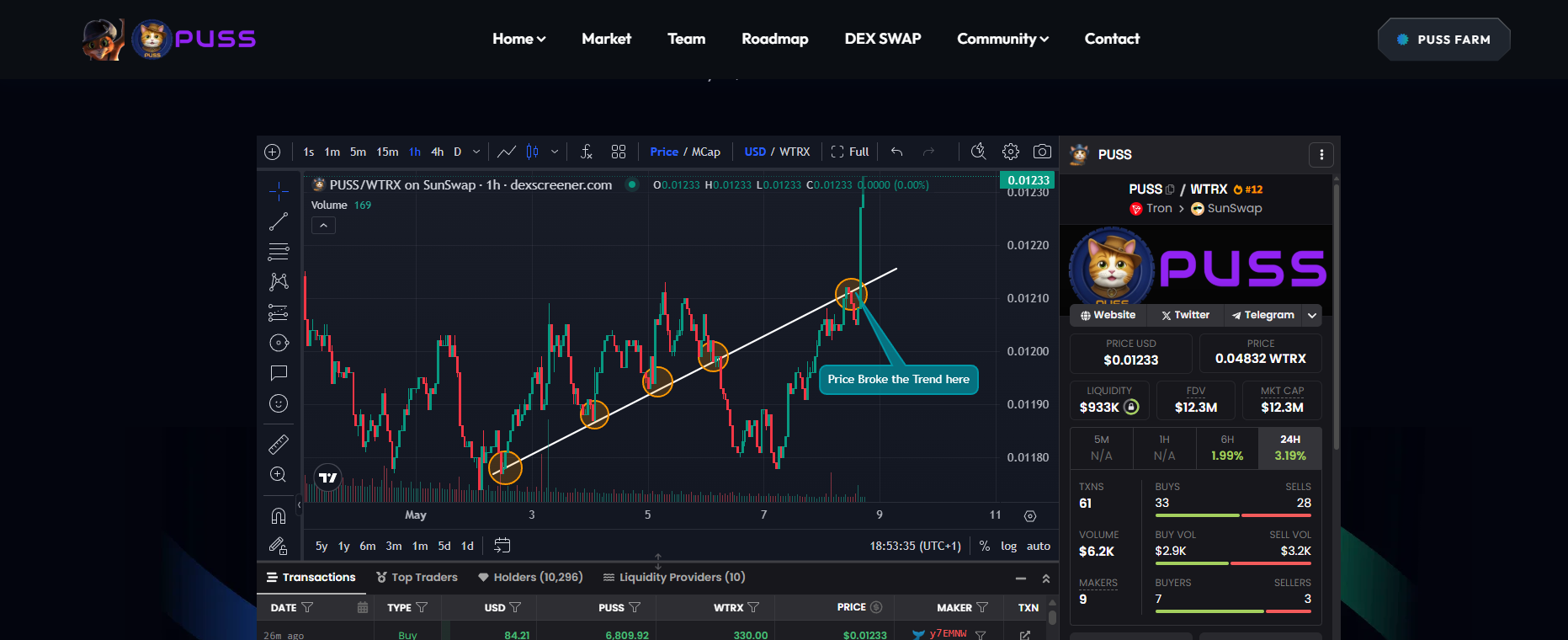Select the text annotation tool
Screen dimensions: 1568x640
[x=279, y=373]
